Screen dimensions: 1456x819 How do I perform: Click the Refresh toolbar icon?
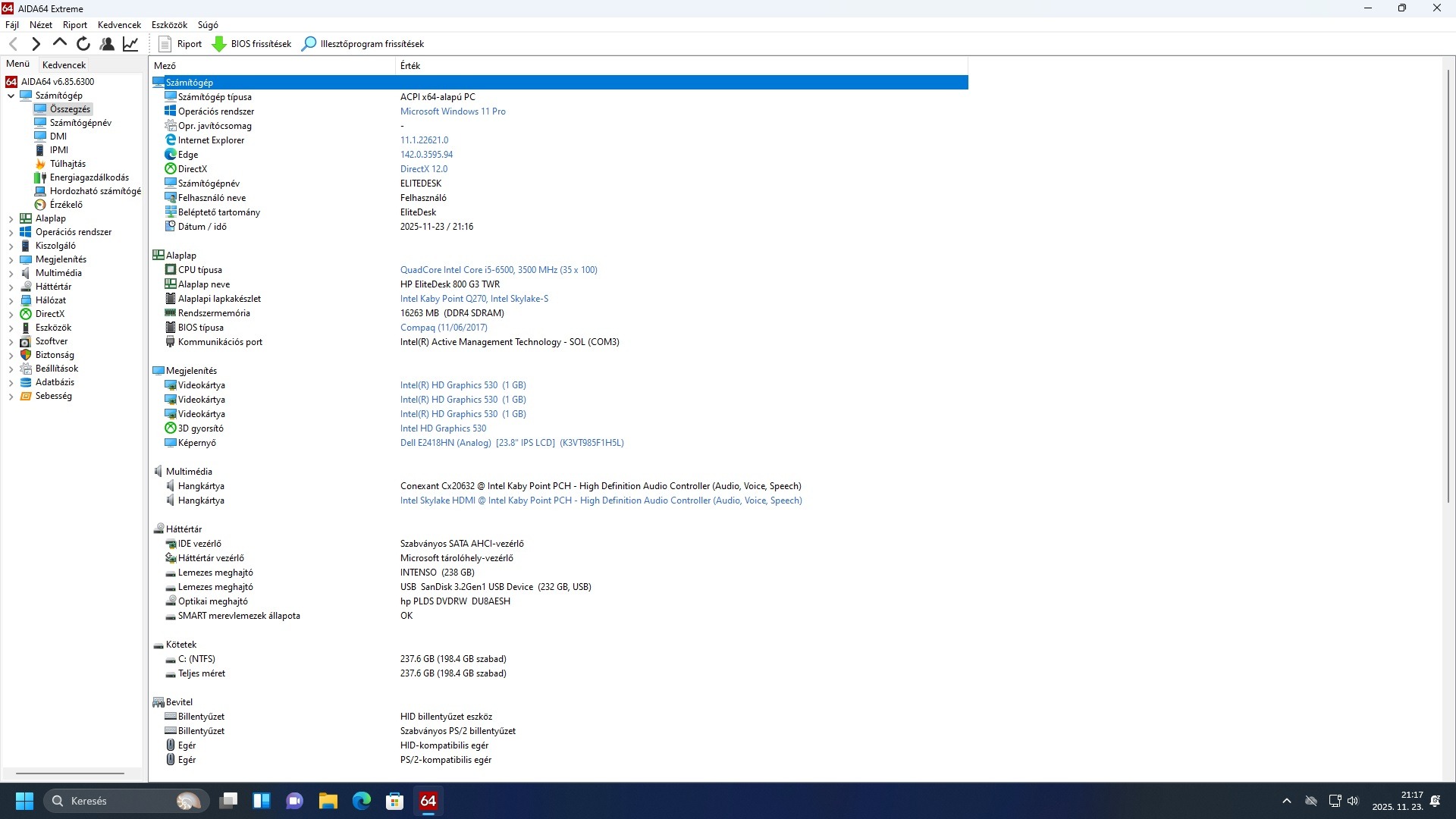tap(83, 44)
